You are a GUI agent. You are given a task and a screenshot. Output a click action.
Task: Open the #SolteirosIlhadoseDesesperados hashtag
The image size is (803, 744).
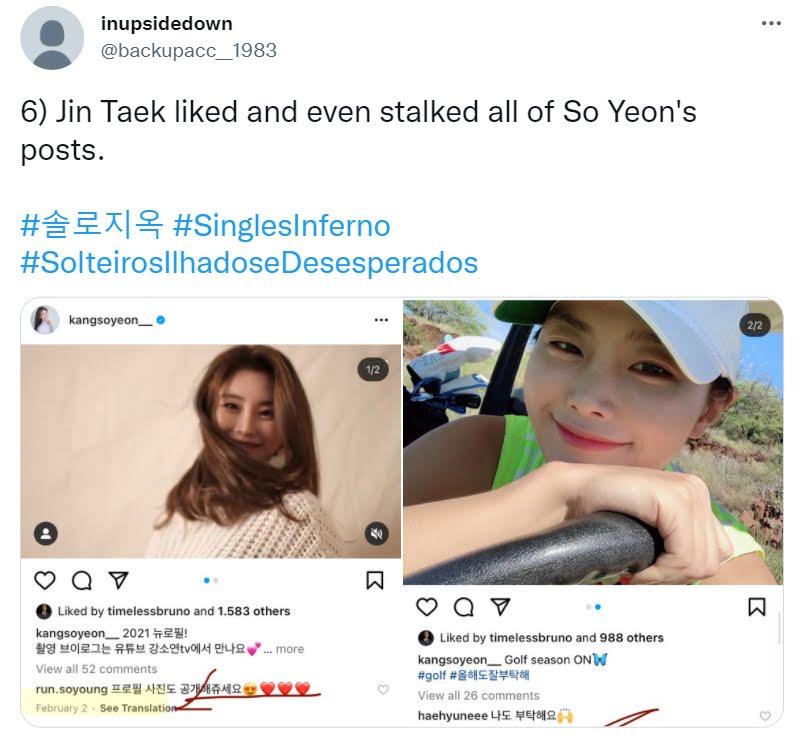(249, 263)
